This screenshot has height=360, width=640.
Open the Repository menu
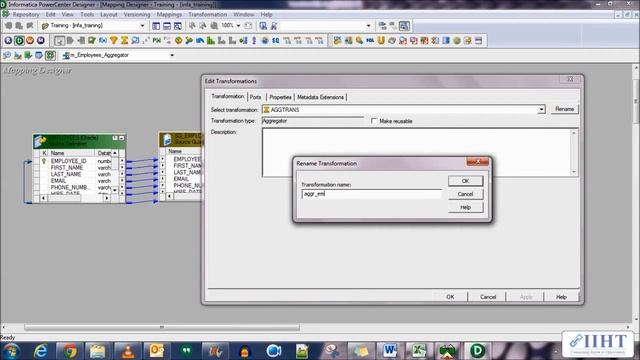pos(26,14)
